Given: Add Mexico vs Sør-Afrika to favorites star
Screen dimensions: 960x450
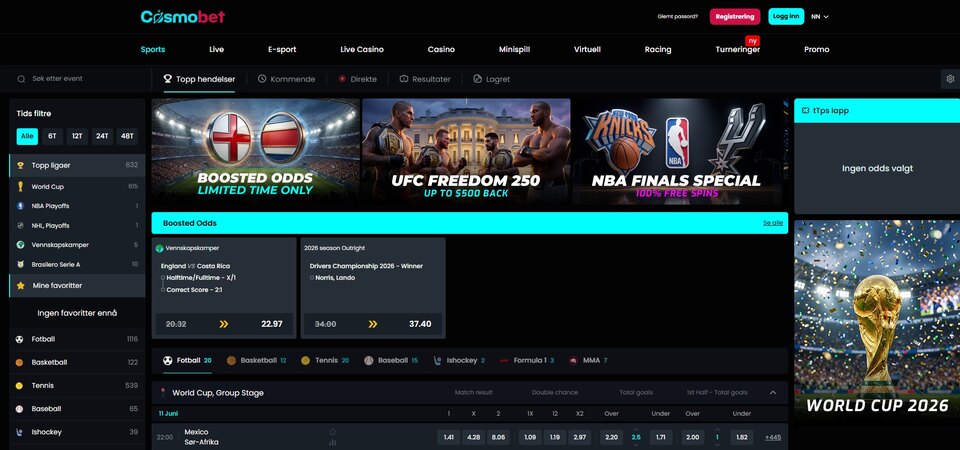Looking at the screenshot, I should (x=332, y=432).
